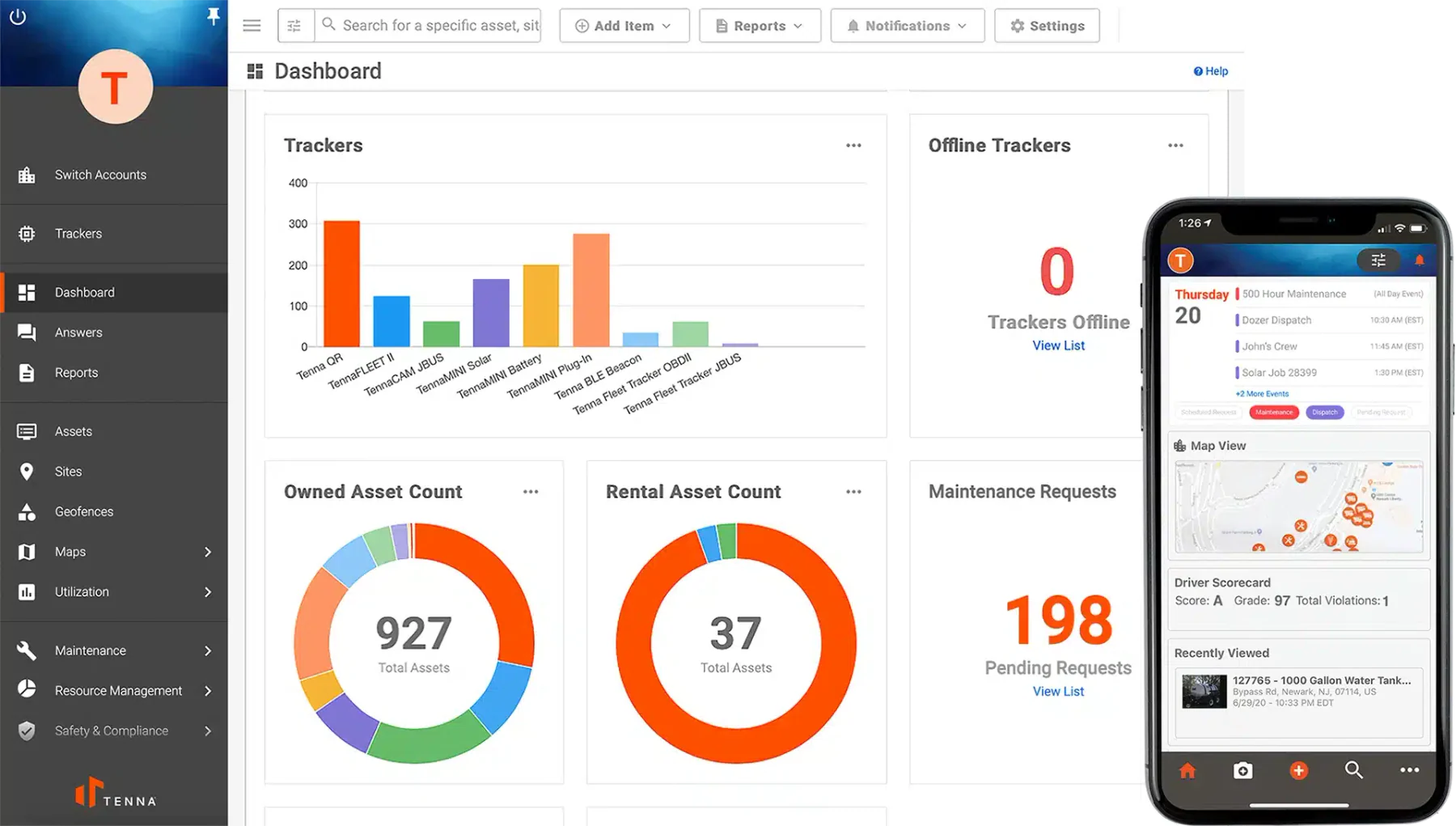The width and height of the screenshot is (1456, 826).
Task: Tap the Dozer Dispatch event on phone
Action: (x=1329, y=320)
